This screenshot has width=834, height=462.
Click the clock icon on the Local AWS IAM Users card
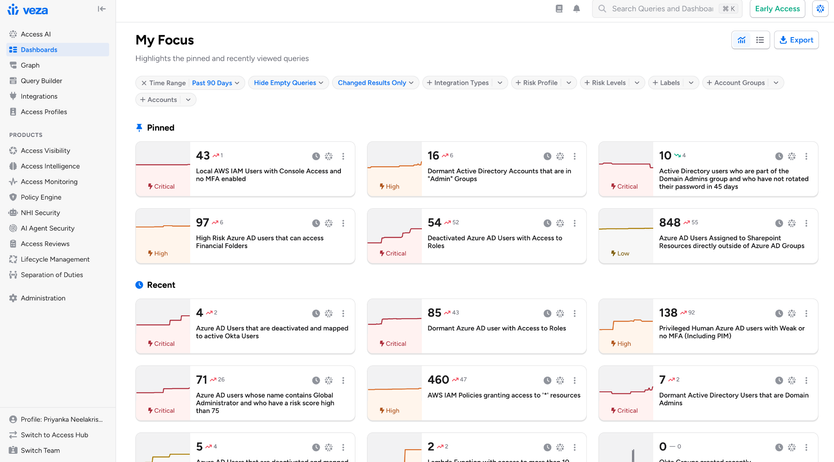click(x=316, y=156)
